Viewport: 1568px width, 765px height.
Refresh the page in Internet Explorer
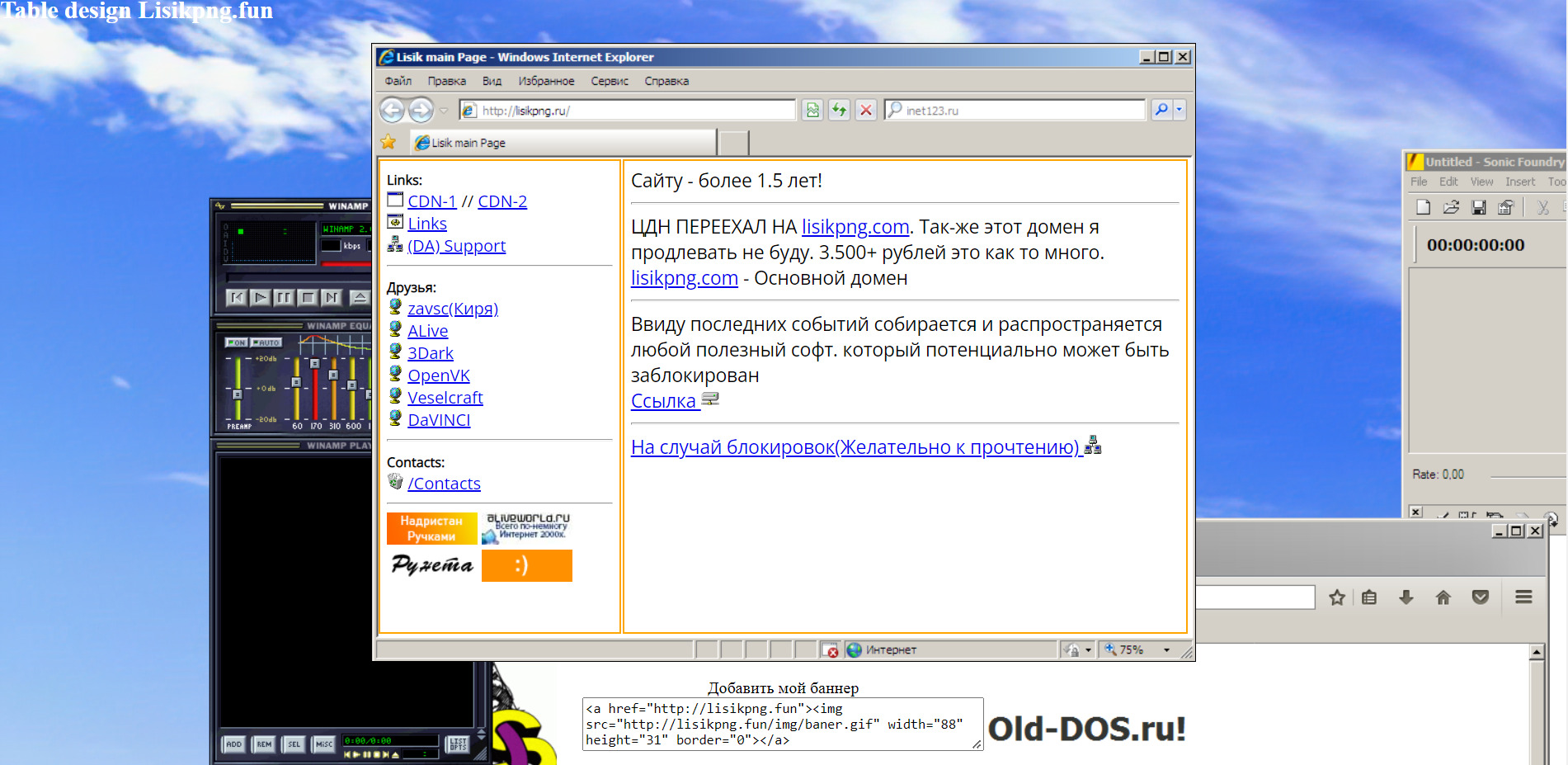839,110
